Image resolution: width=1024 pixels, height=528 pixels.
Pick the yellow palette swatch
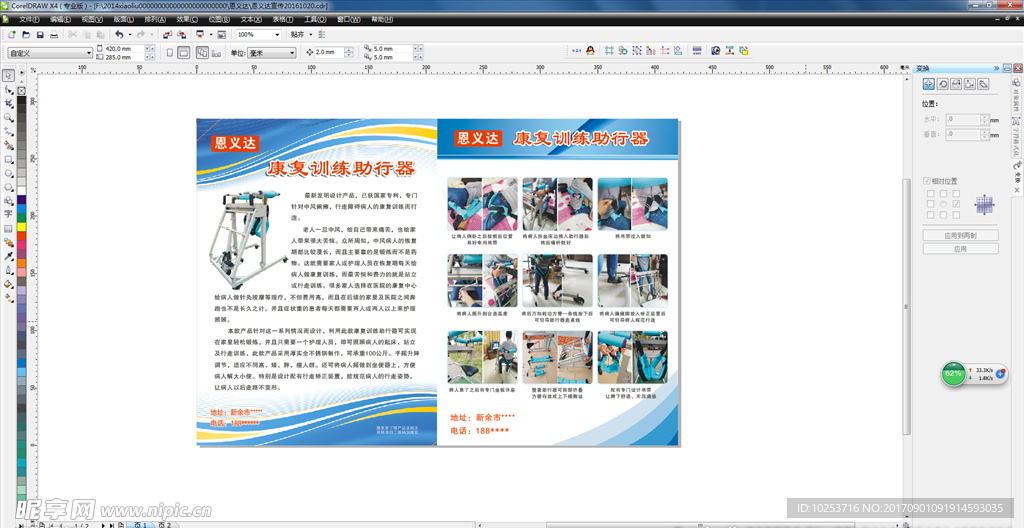pos(22,227)
